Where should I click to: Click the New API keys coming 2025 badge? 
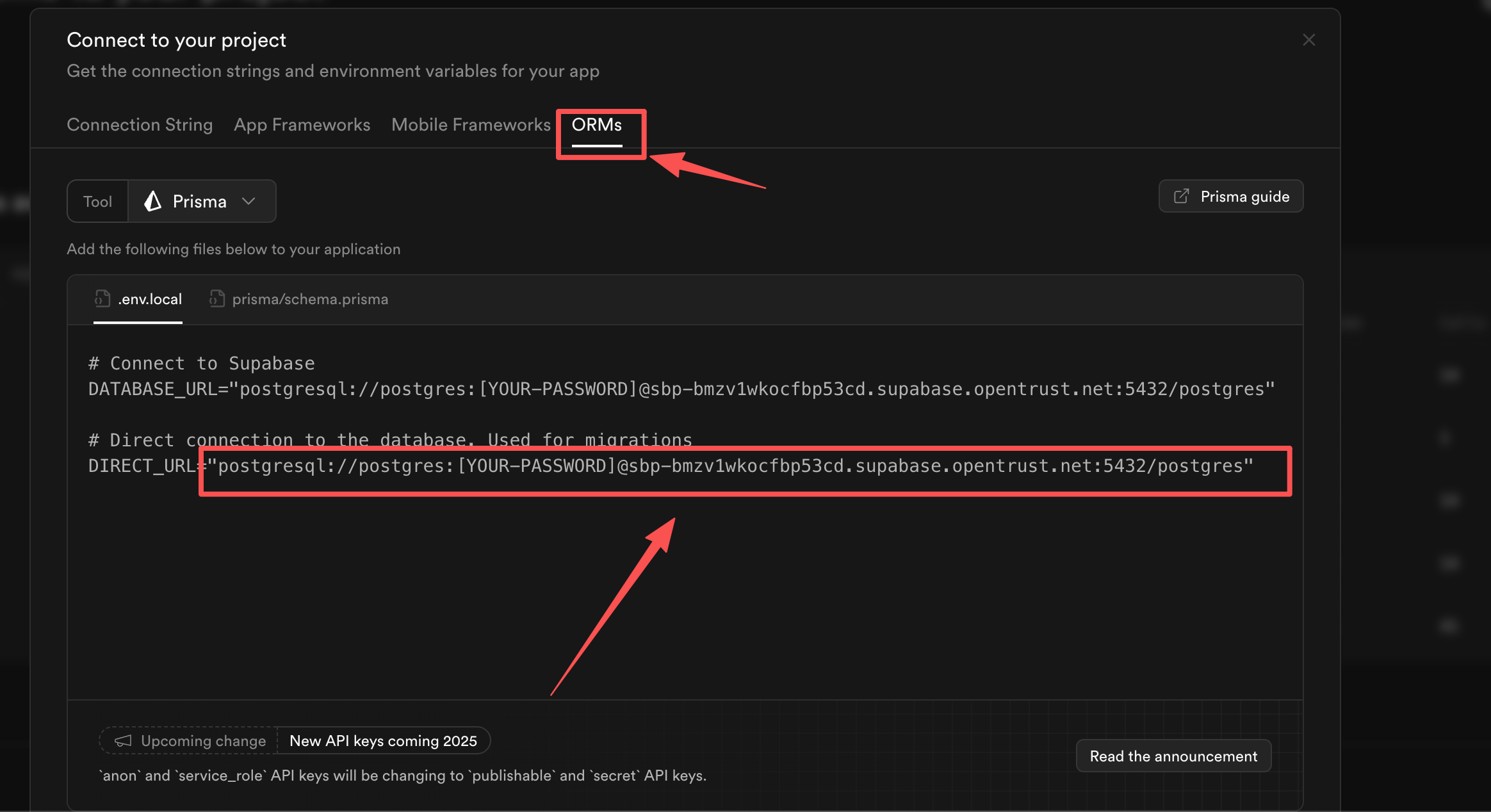pos(383,741)
